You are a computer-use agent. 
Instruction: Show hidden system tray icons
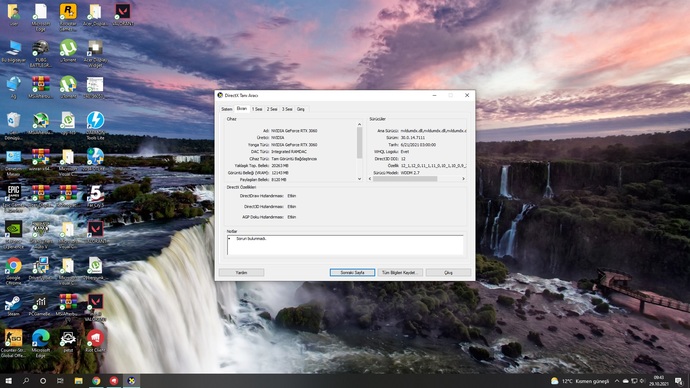617,381
